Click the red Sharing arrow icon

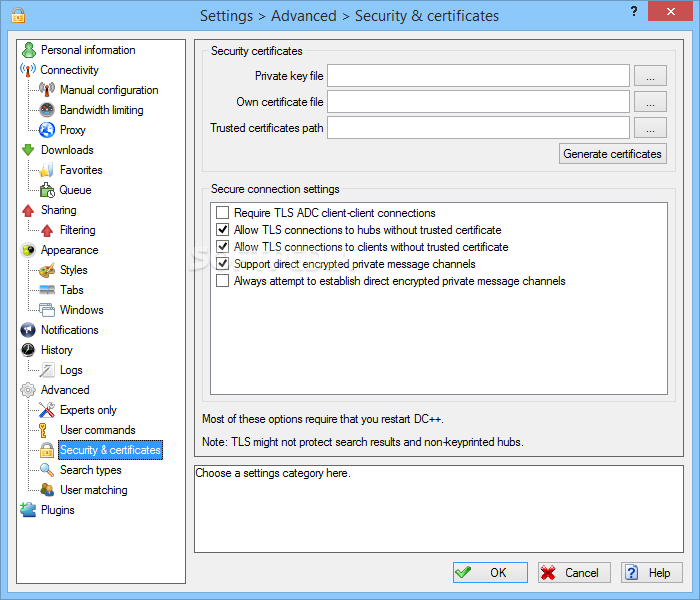28,210
